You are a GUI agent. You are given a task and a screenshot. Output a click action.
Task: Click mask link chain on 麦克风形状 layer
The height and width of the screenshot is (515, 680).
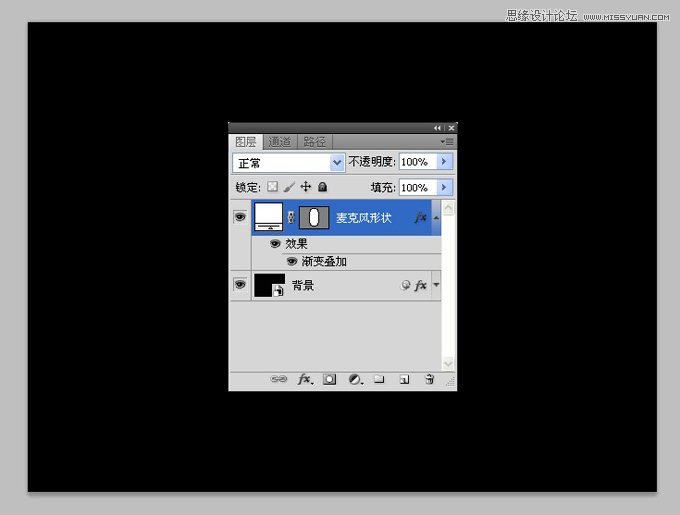coord(291,217)
